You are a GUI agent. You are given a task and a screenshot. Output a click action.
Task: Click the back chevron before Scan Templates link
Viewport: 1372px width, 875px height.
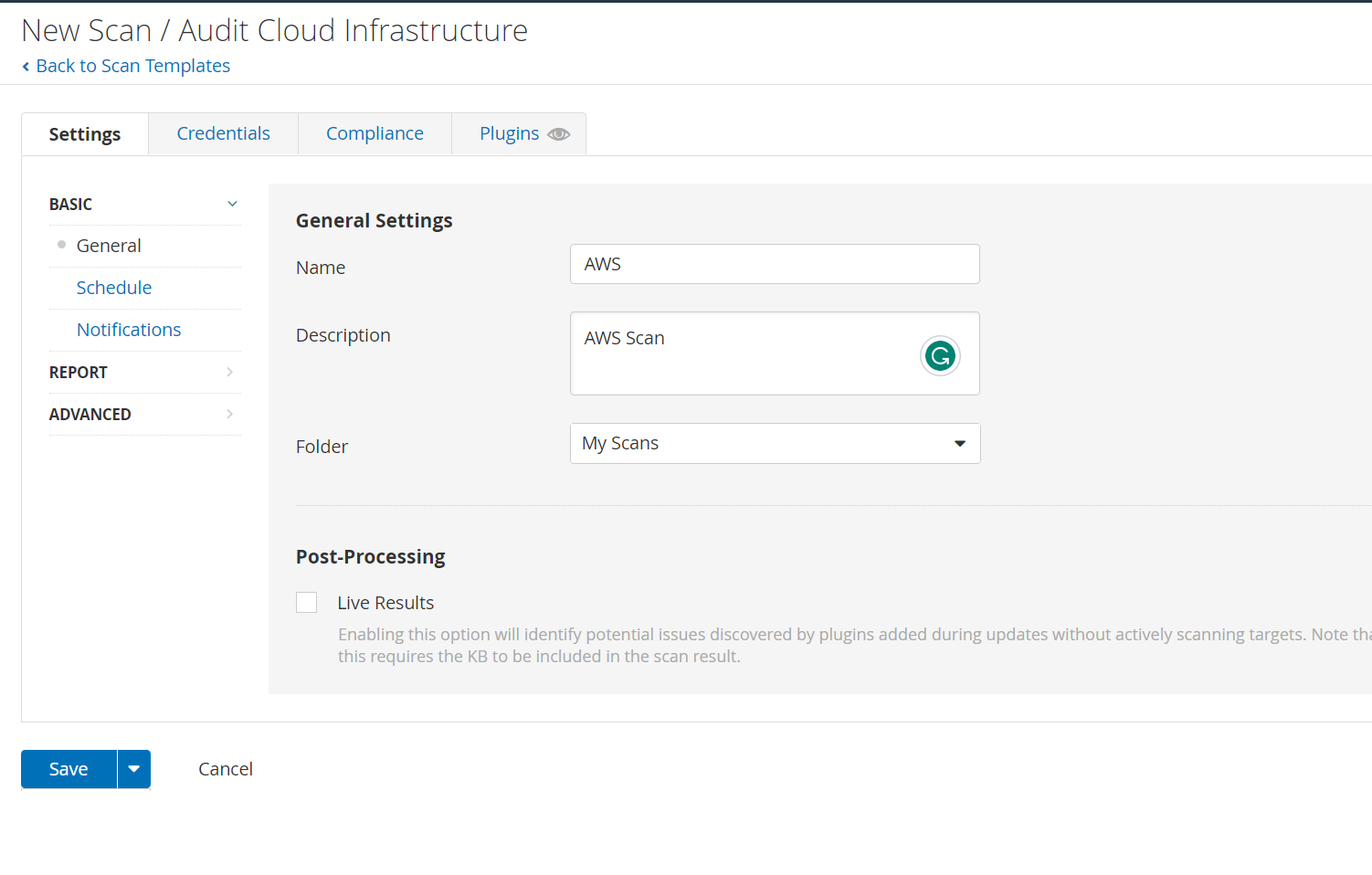coord(26,65)
